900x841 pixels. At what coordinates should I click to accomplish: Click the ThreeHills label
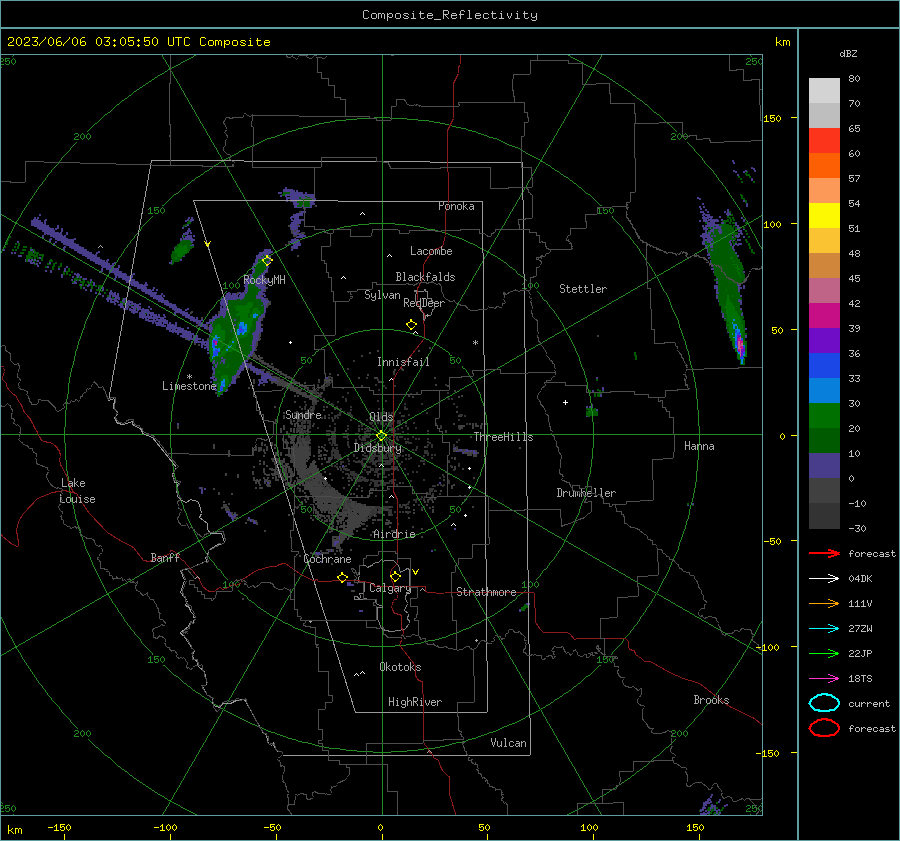(x=503, y=437)
